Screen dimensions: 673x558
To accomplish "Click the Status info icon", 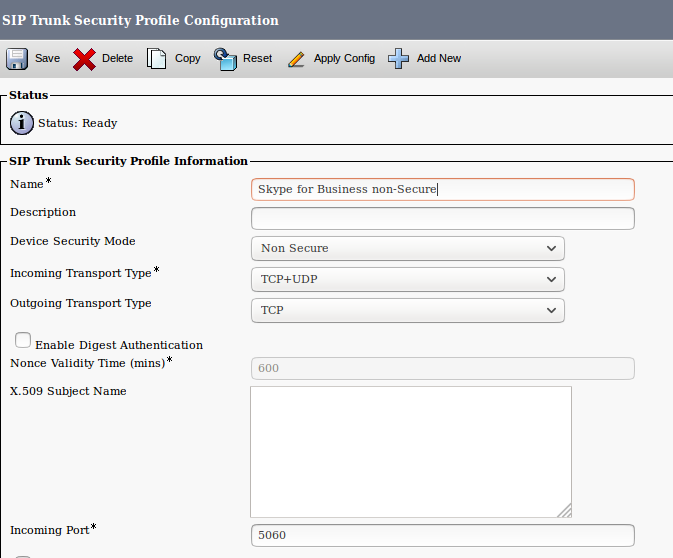I will (x=21, y=123).
